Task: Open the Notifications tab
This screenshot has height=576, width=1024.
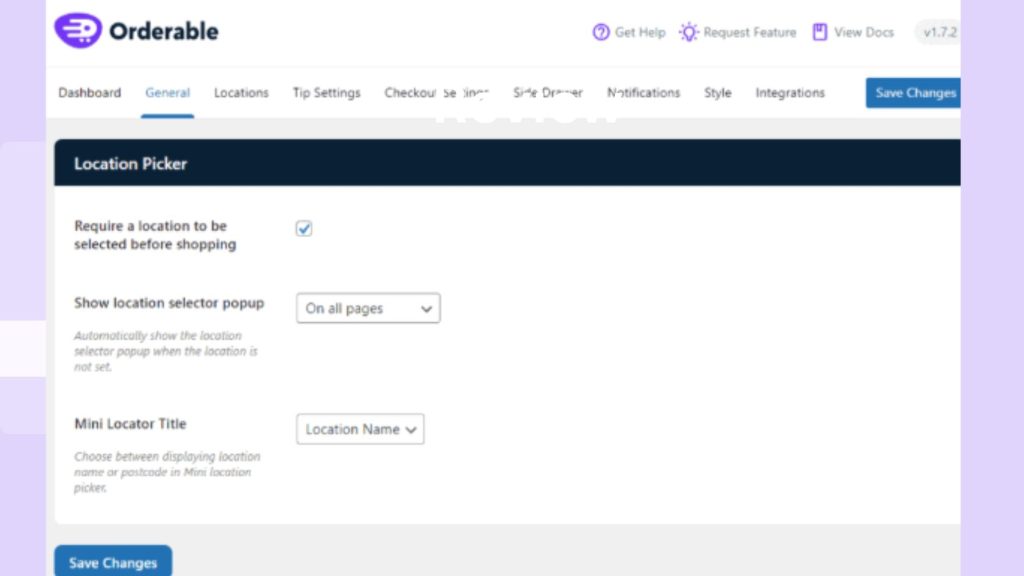Action: (643, 93)
